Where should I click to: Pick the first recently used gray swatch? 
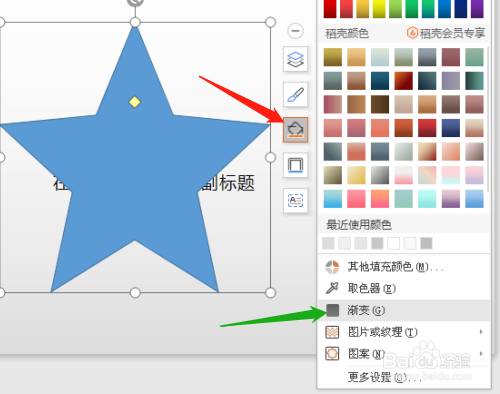(x=328, y=243)
